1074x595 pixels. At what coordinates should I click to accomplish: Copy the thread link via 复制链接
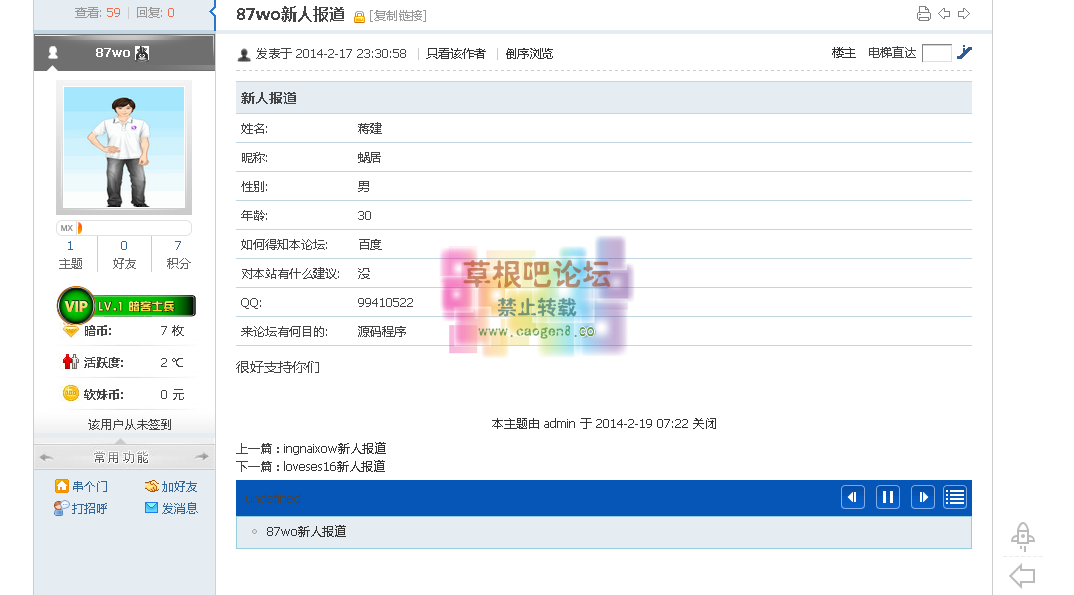click(398, 16)
